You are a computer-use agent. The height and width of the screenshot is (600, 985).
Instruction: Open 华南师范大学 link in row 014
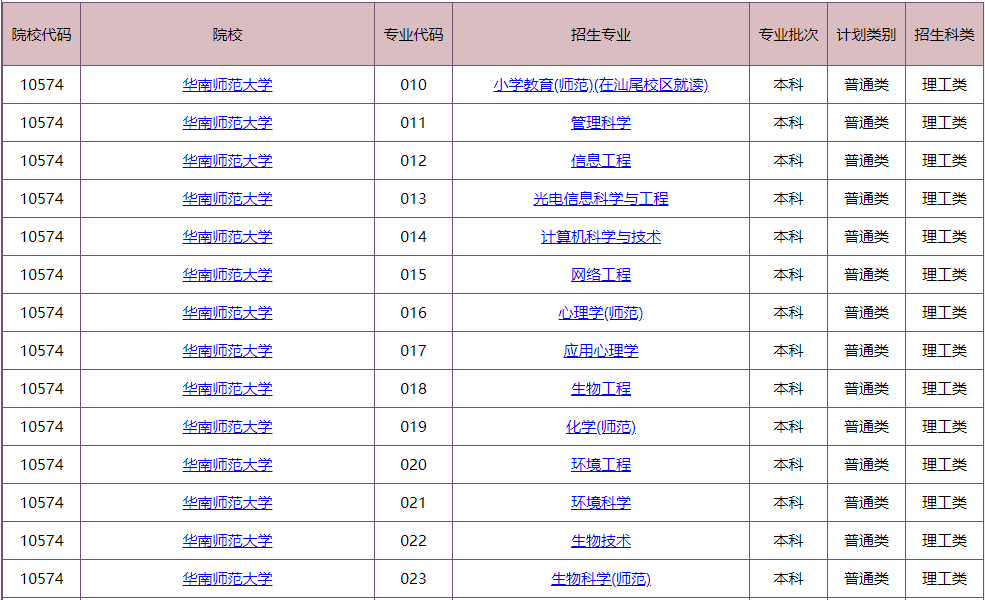tap(227, 237)
